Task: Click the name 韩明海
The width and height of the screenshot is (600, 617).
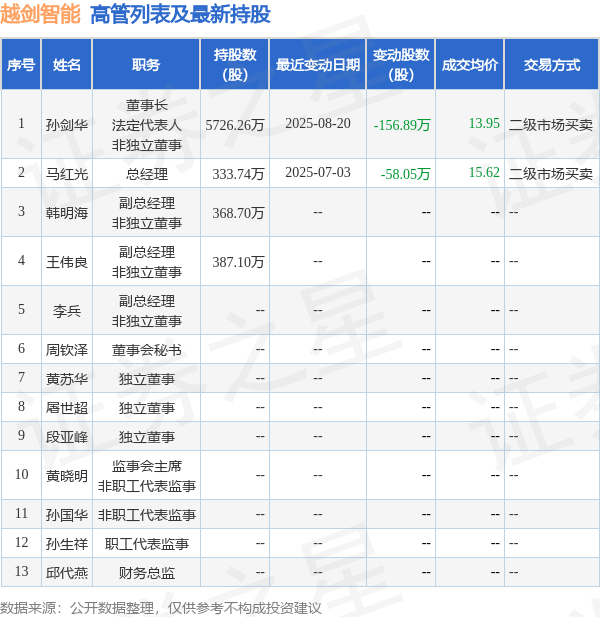Action: pyautogui.click(x=66, y=213)
